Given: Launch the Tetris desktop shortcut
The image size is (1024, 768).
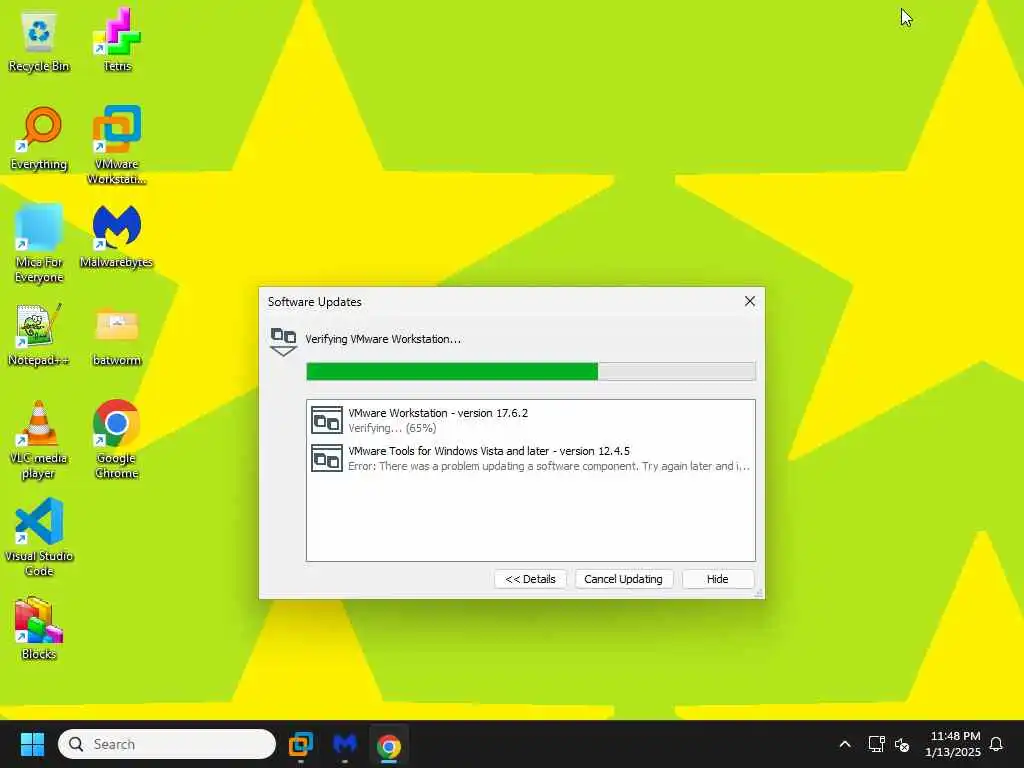Looking at the screenshot, I should pos(117,40).
